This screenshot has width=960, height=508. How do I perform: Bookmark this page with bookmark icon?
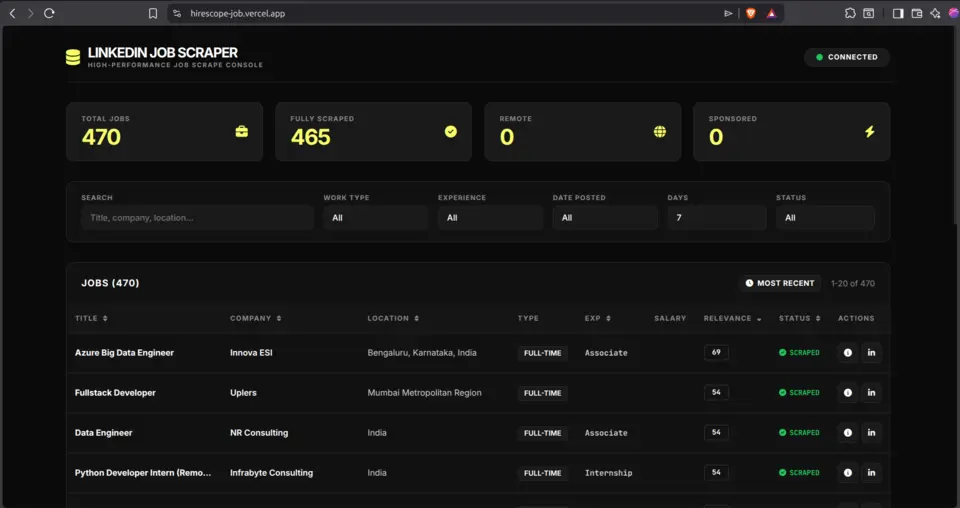click(153, 13)
